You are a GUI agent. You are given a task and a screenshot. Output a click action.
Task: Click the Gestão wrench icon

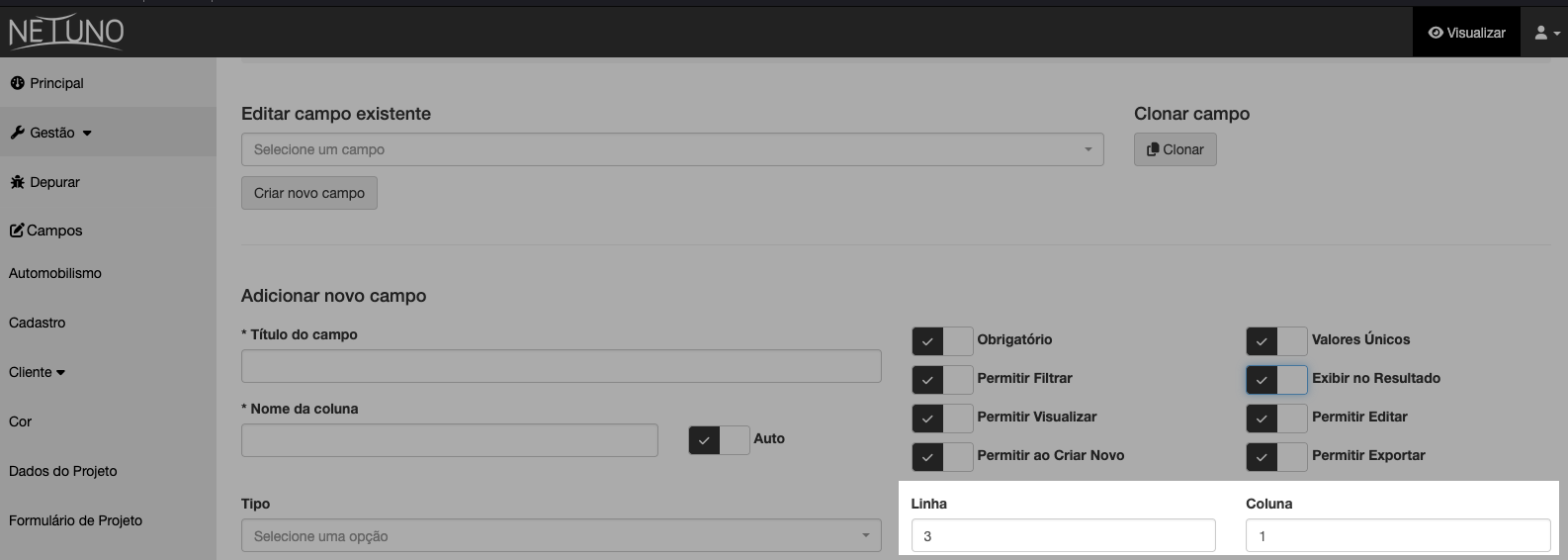17,133
